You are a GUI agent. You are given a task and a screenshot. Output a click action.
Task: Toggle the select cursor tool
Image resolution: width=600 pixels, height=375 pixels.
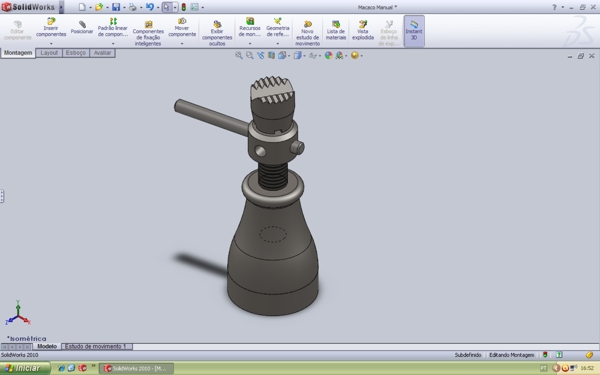(167, 7)
